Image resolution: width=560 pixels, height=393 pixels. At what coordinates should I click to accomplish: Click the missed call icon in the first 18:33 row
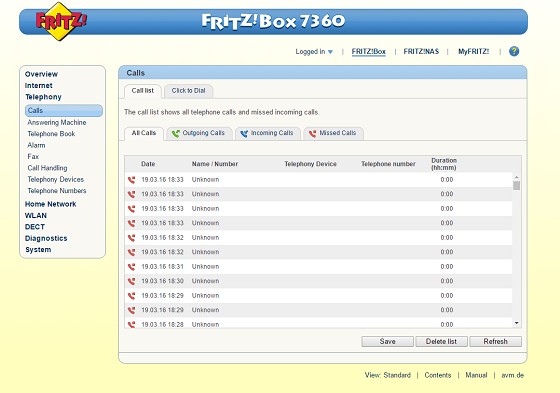pos(131,180)
